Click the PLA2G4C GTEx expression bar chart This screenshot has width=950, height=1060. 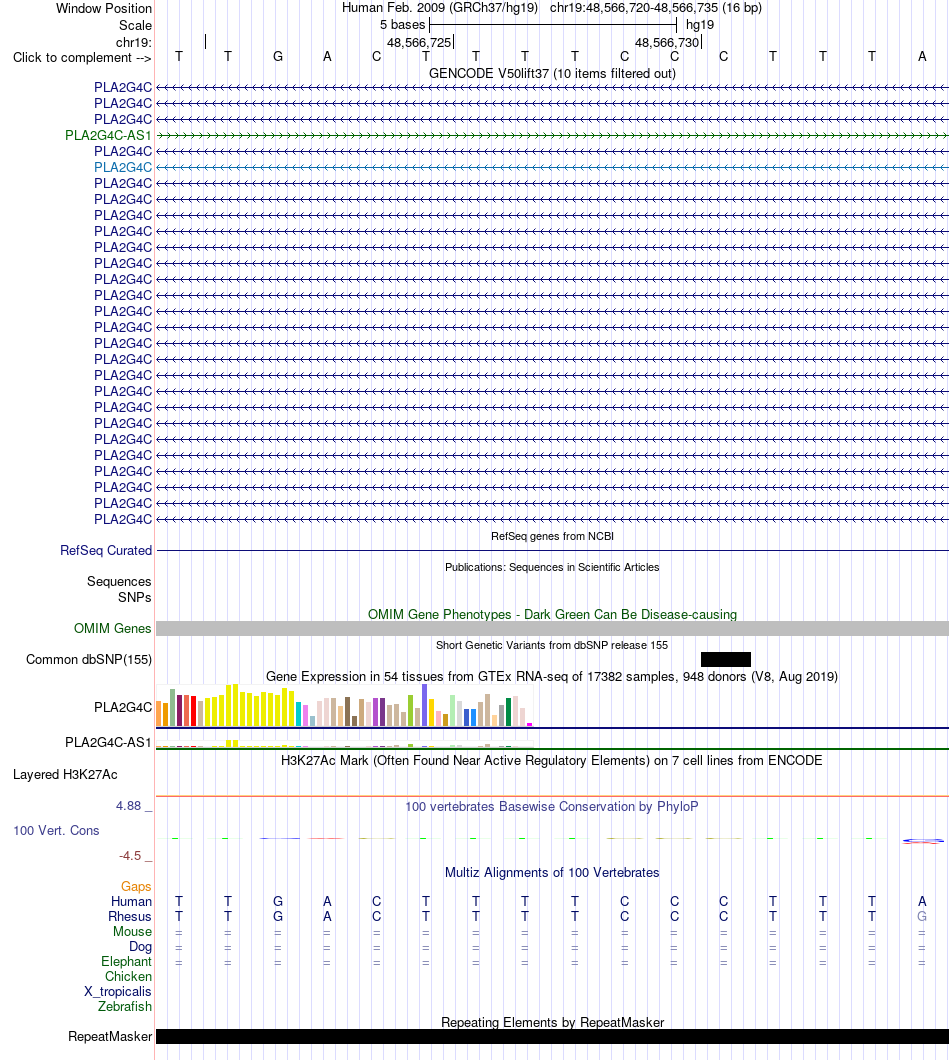pos(344,706)
